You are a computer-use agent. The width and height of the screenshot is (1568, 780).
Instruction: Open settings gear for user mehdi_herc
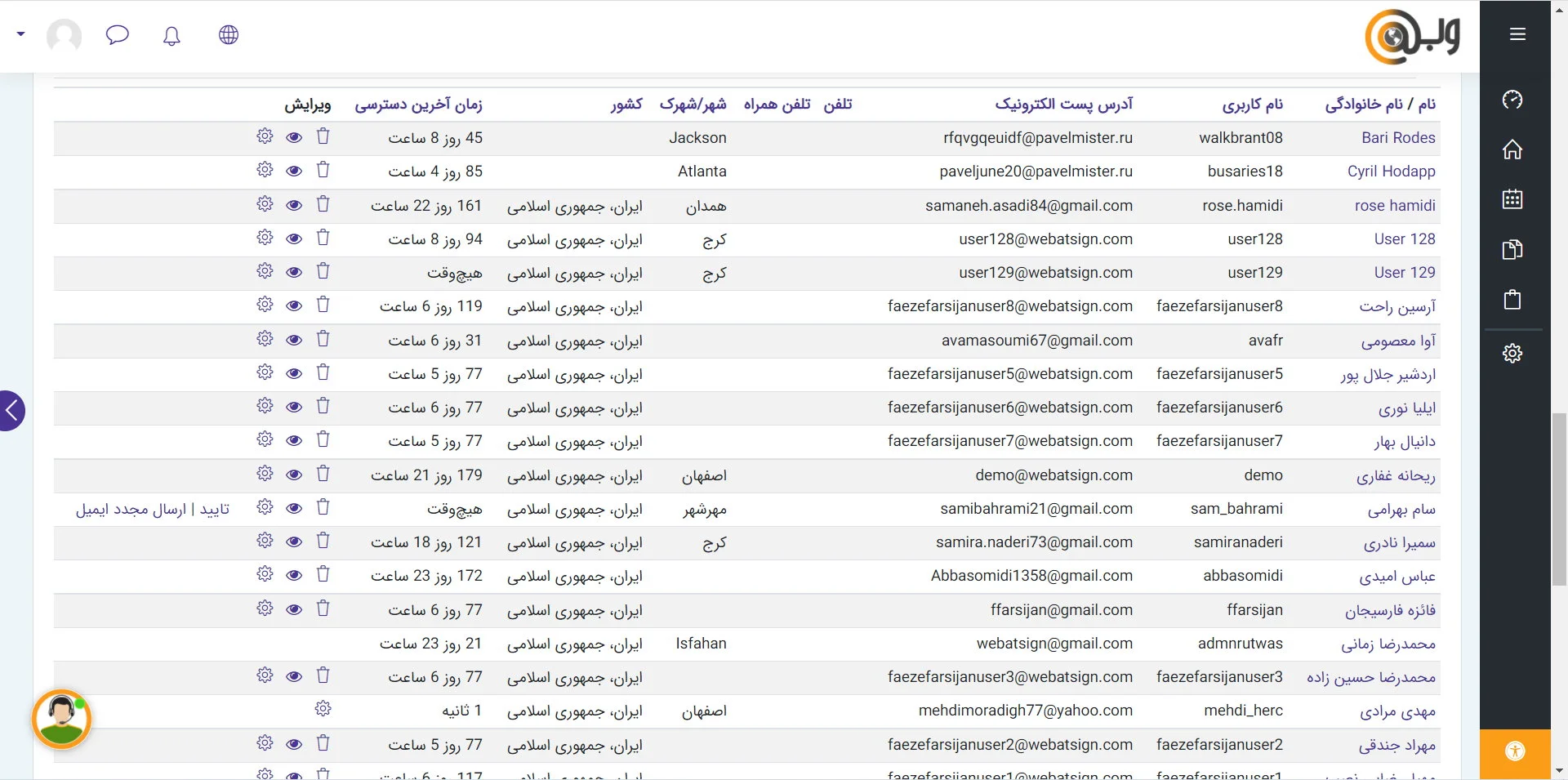click(323, 709)
